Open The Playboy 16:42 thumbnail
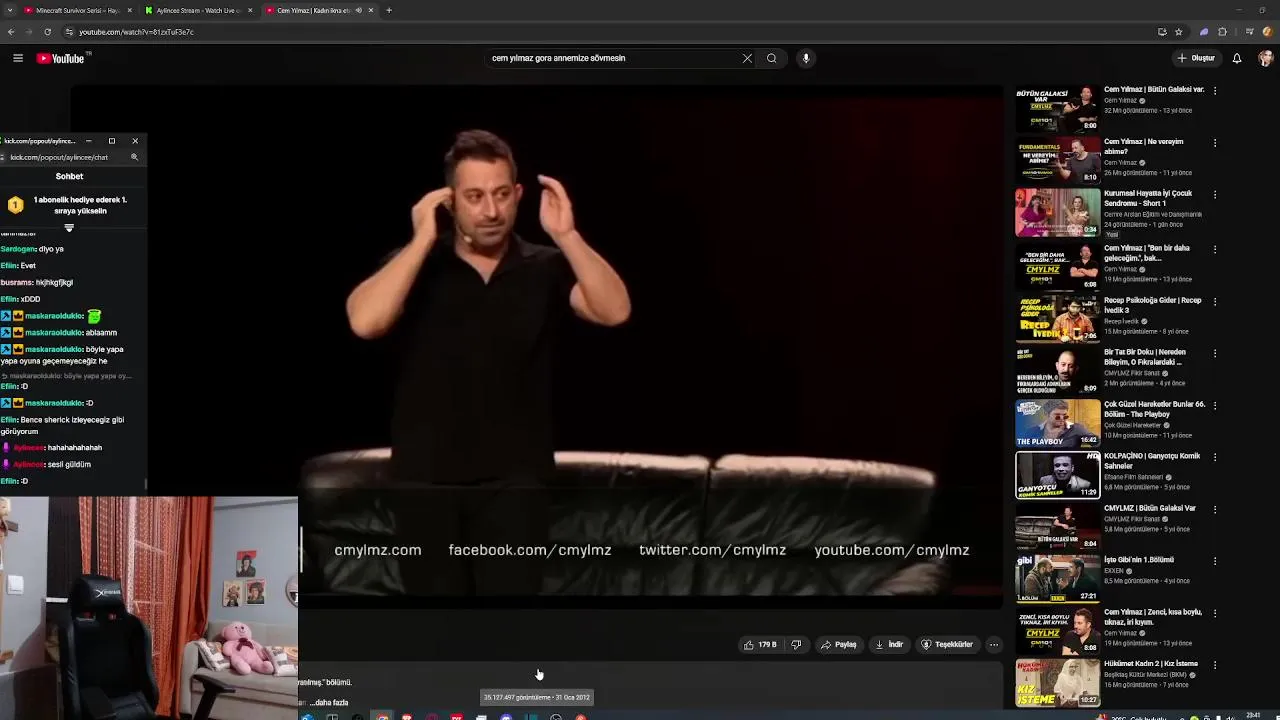The height and width of the screenshot is (720, 1280). [1058, 422]
